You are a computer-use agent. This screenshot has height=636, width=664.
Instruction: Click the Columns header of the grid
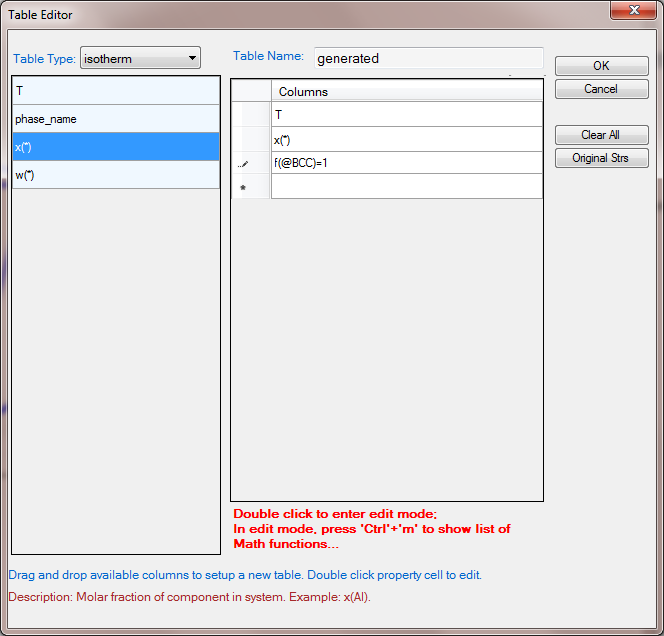406,91
